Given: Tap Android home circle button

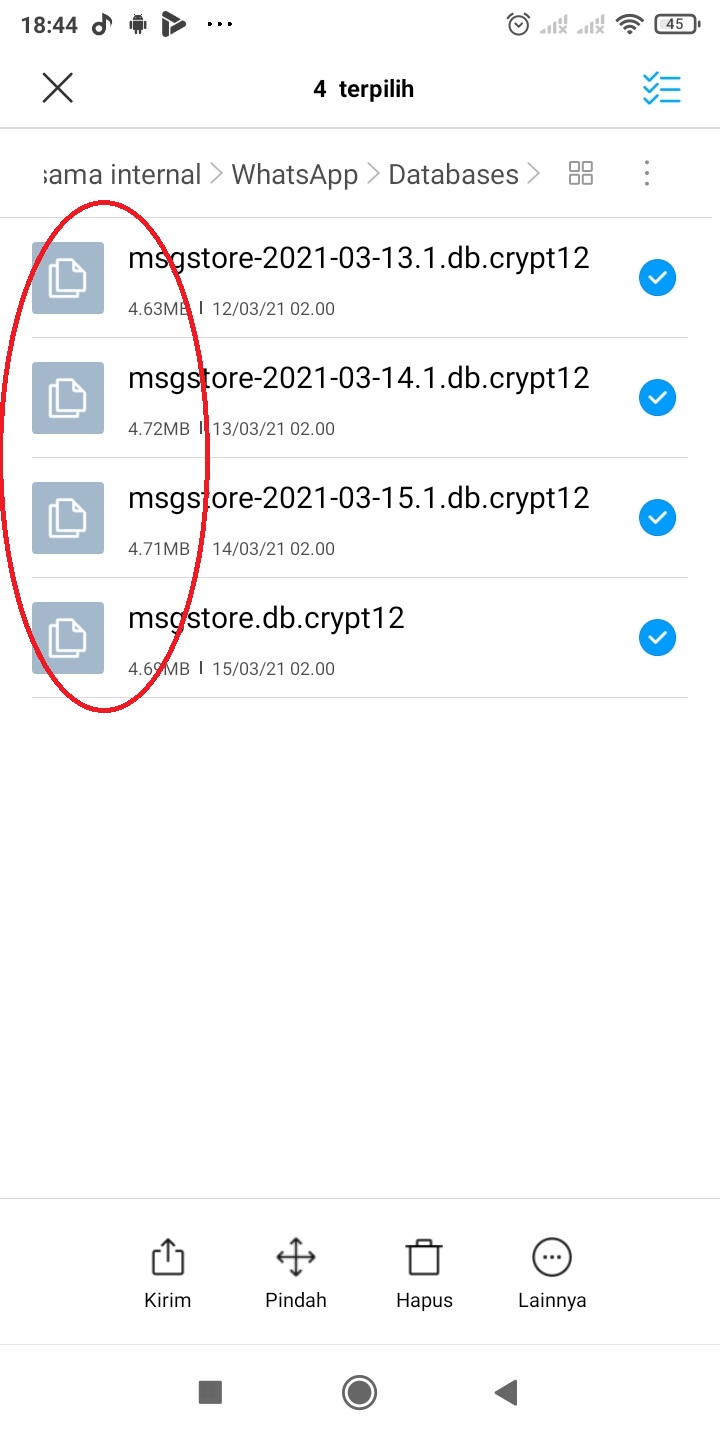Looking at the screenshot, I should [x=359, y=1392].
